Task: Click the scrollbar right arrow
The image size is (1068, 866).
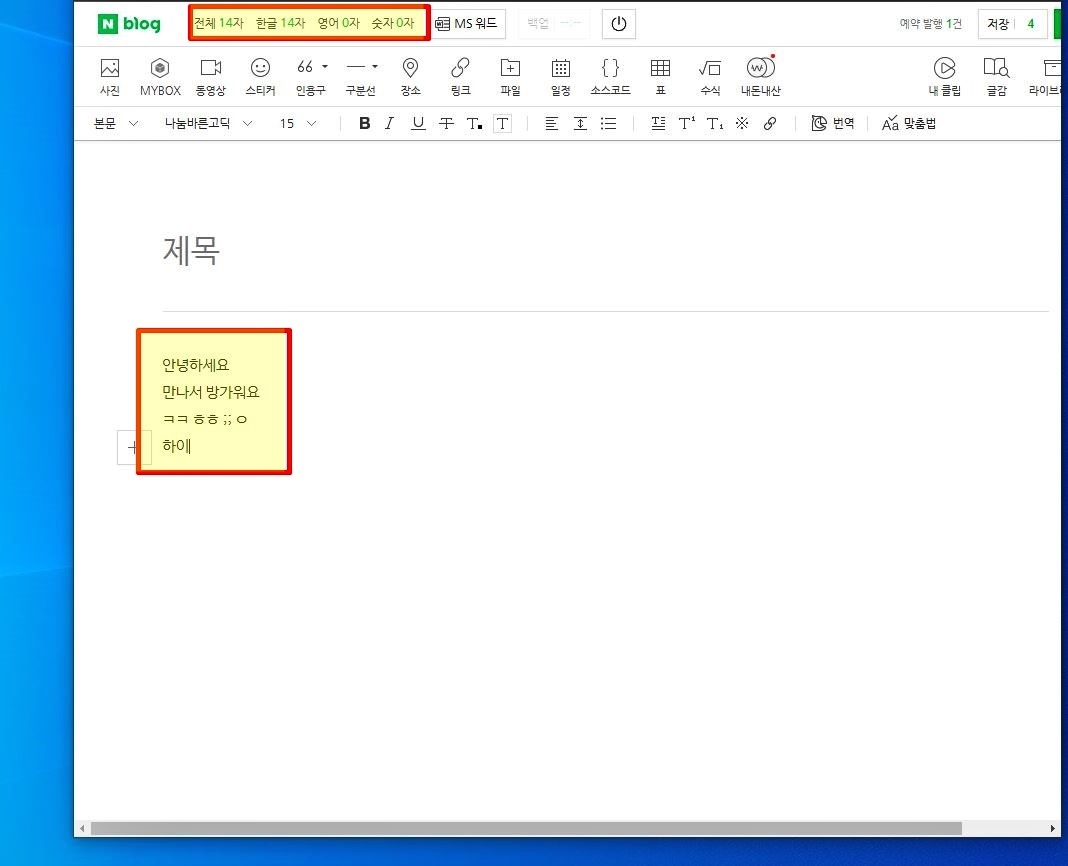Action: [x=1052, y=829]
